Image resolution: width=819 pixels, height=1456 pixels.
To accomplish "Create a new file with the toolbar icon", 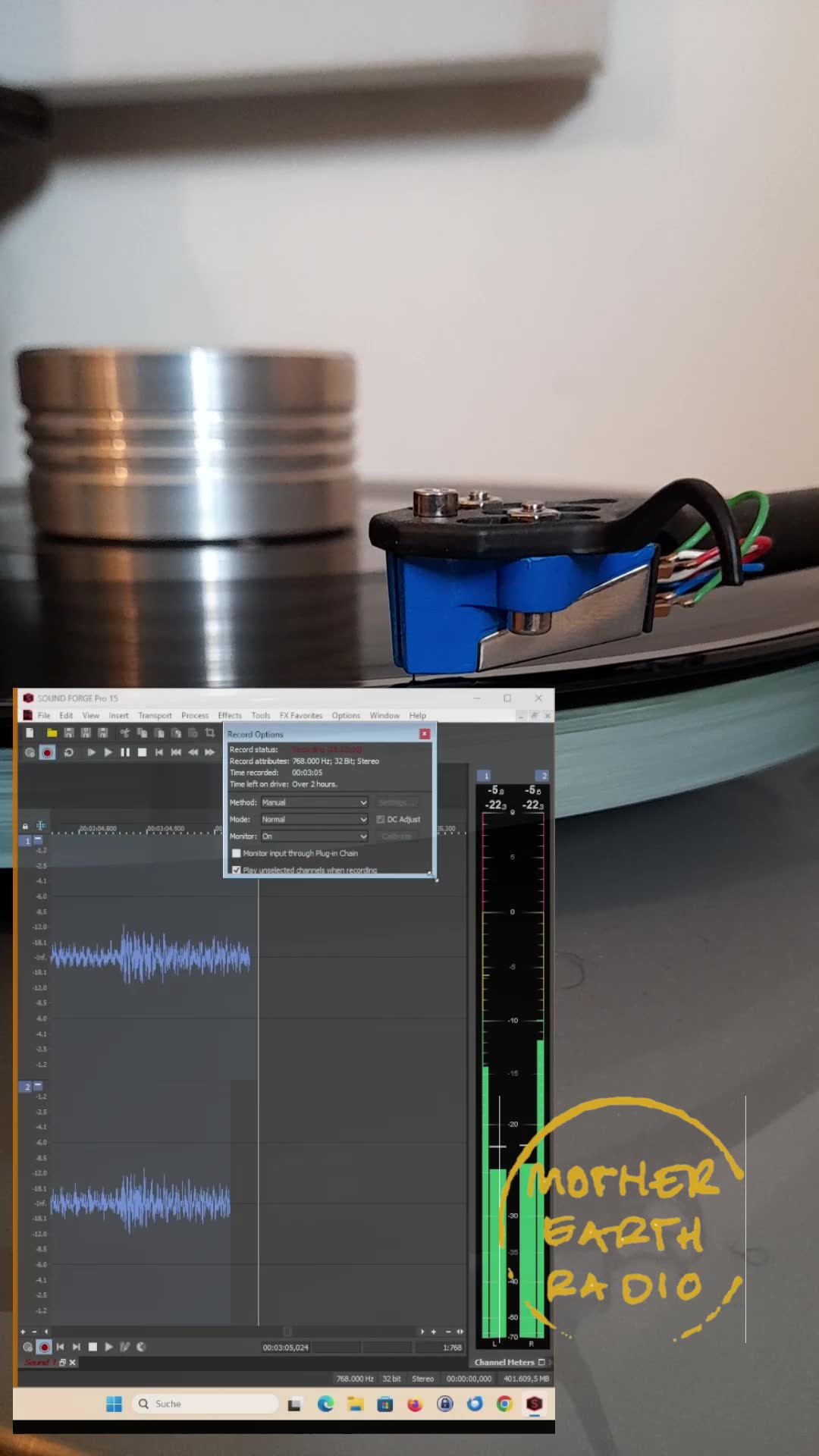I will (x=30, y=733).
